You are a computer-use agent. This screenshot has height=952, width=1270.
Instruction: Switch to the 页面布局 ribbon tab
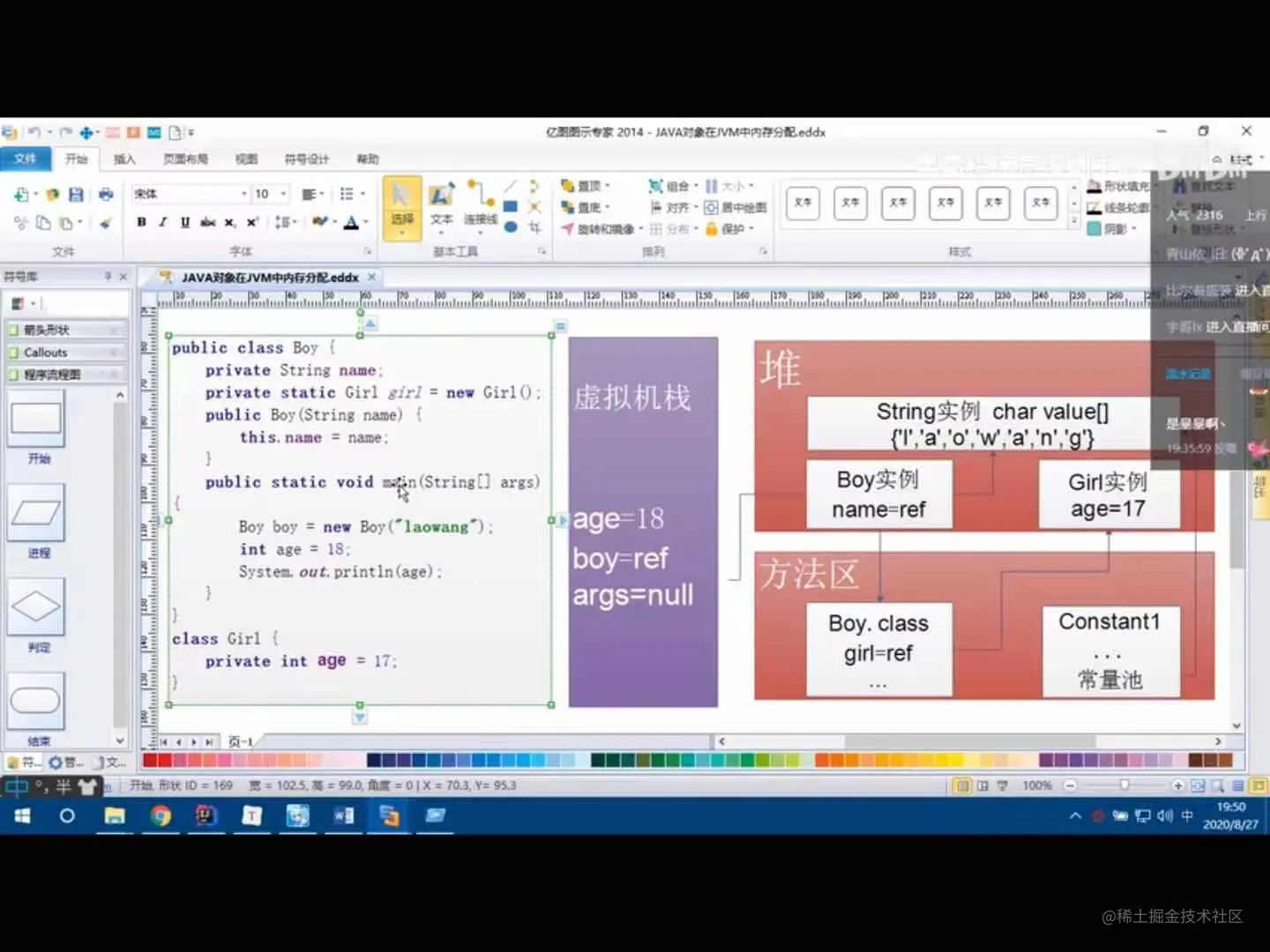point(185,159)
